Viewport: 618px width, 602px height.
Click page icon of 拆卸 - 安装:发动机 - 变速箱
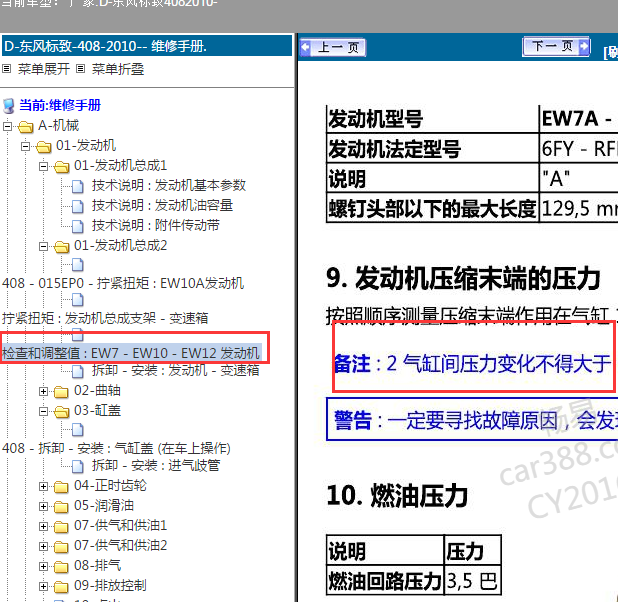(78, 371)
